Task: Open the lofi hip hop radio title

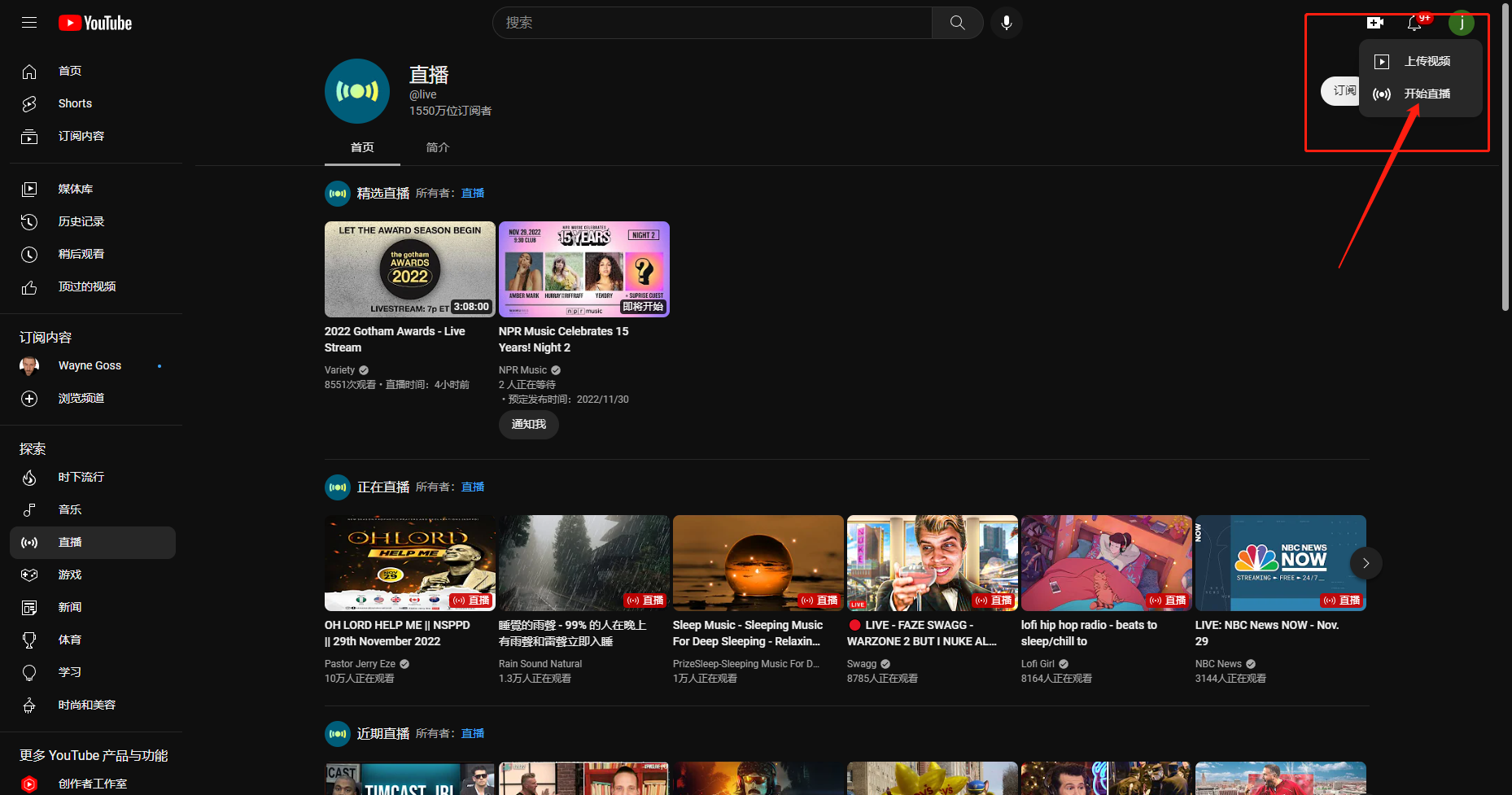Action: (1089, 633)
